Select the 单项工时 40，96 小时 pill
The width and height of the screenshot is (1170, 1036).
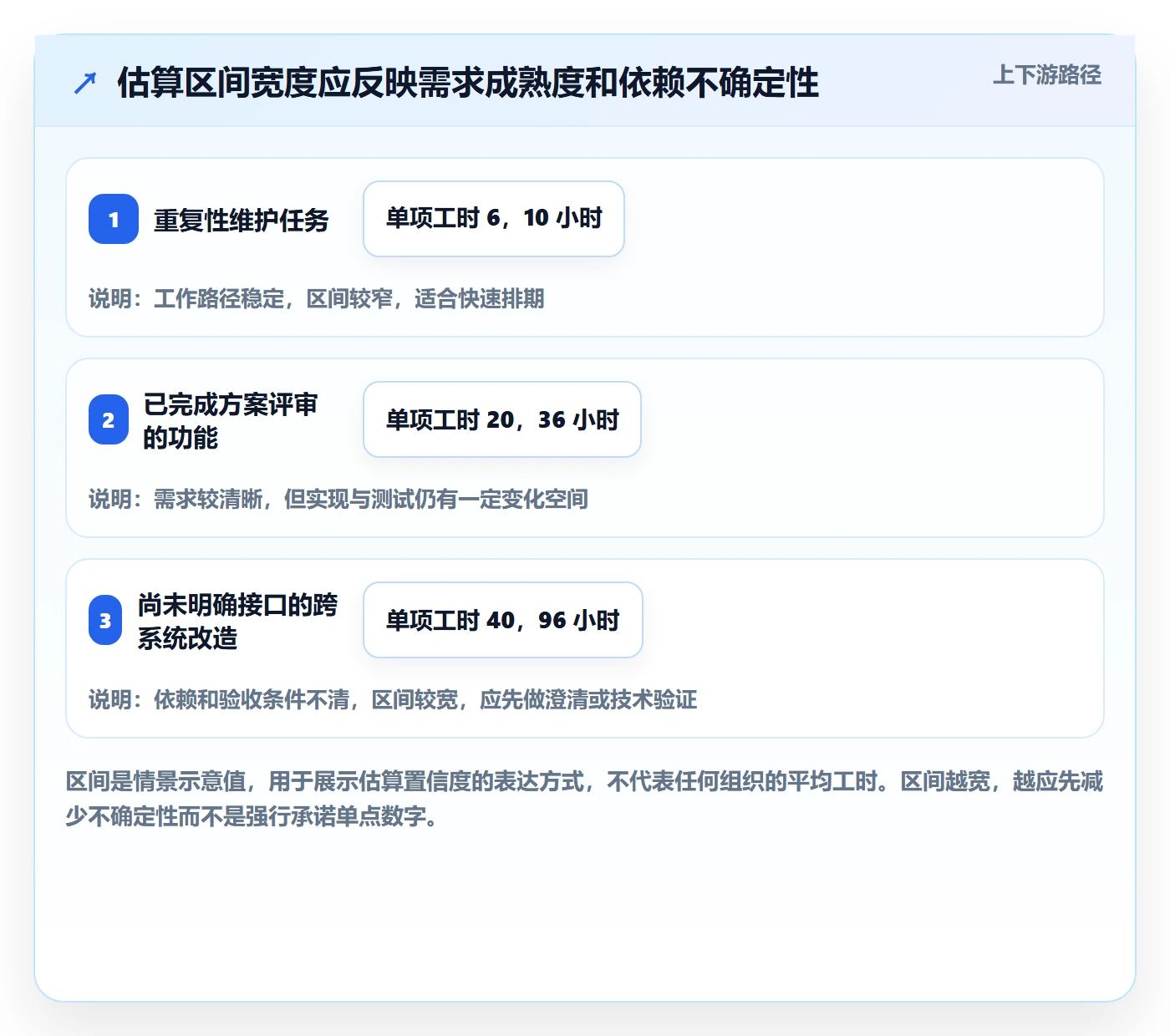[x=503, y=620]
